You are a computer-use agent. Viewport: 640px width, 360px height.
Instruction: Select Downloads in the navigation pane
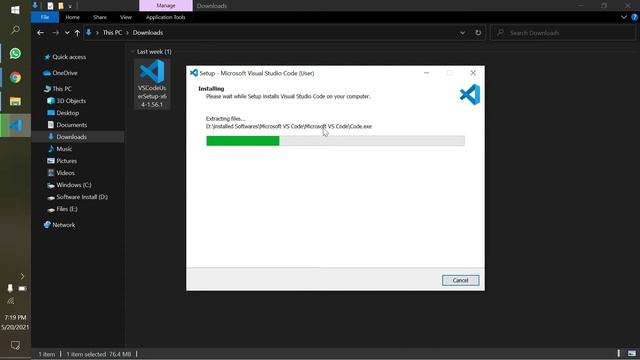point(71,137)
